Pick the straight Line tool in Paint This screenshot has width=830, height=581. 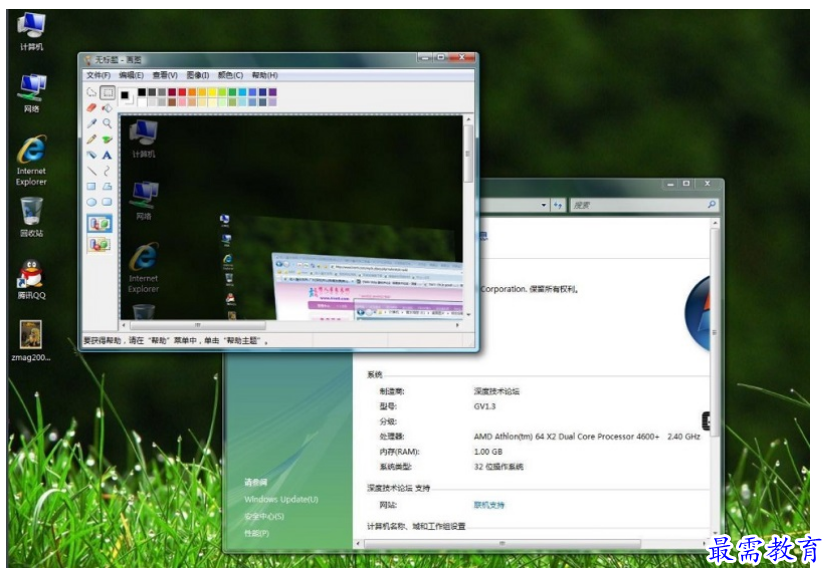tap(92, 171)
